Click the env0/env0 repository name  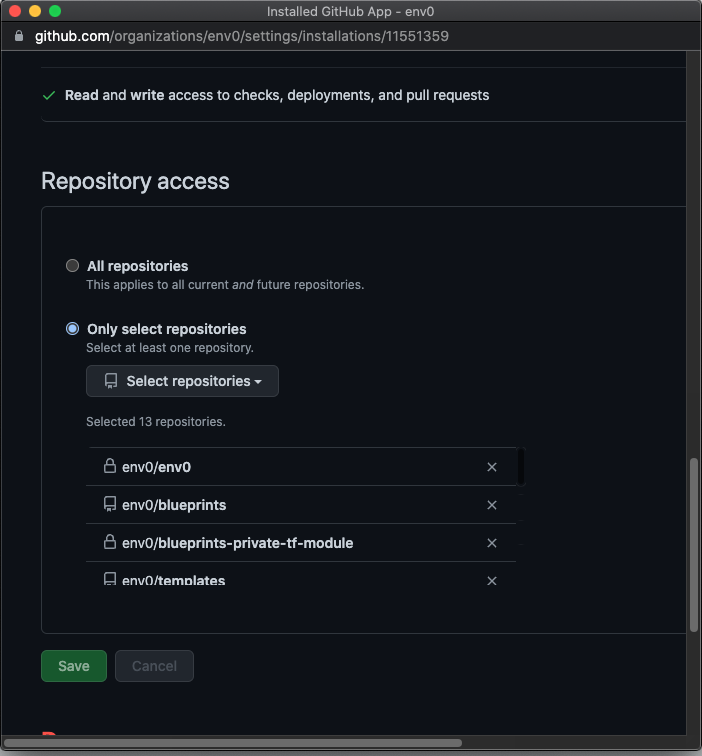click(156, 467)
